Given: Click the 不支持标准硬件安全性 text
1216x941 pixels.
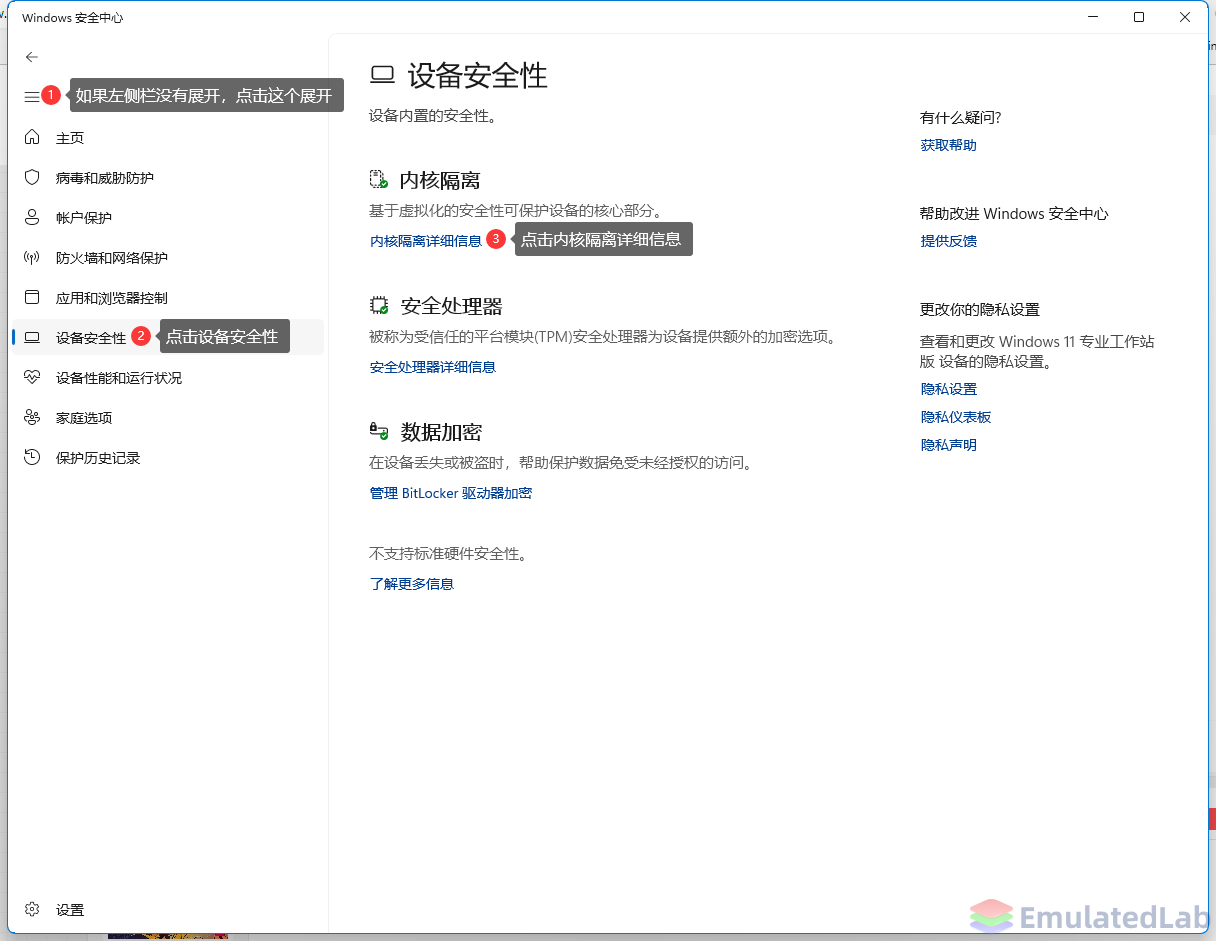Looking at the screenshot, I should coord(448,554).
